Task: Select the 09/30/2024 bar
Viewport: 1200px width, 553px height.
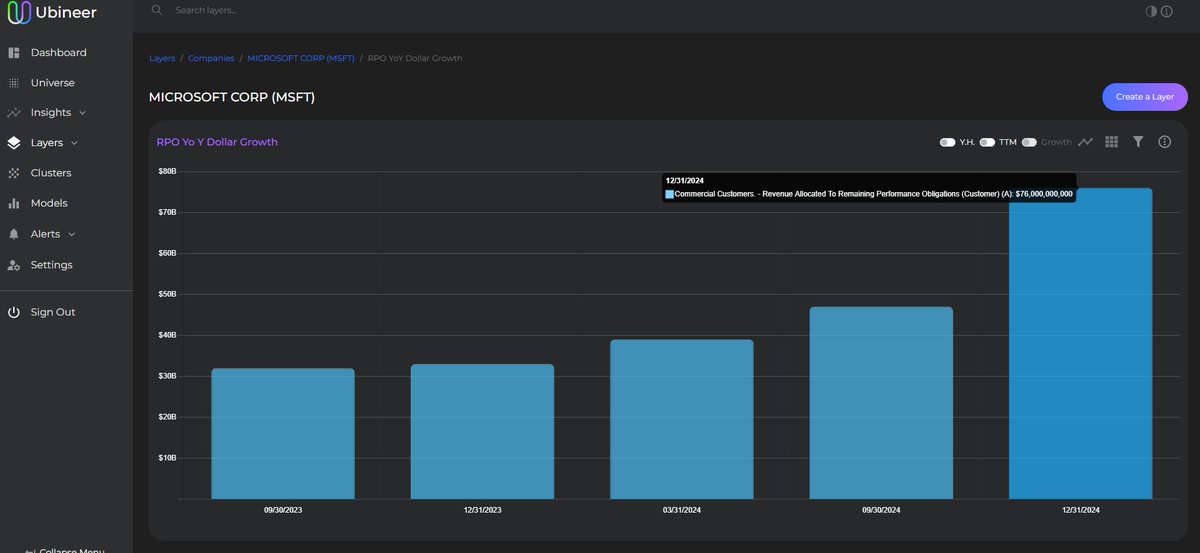Action: [x=881, y=403]
